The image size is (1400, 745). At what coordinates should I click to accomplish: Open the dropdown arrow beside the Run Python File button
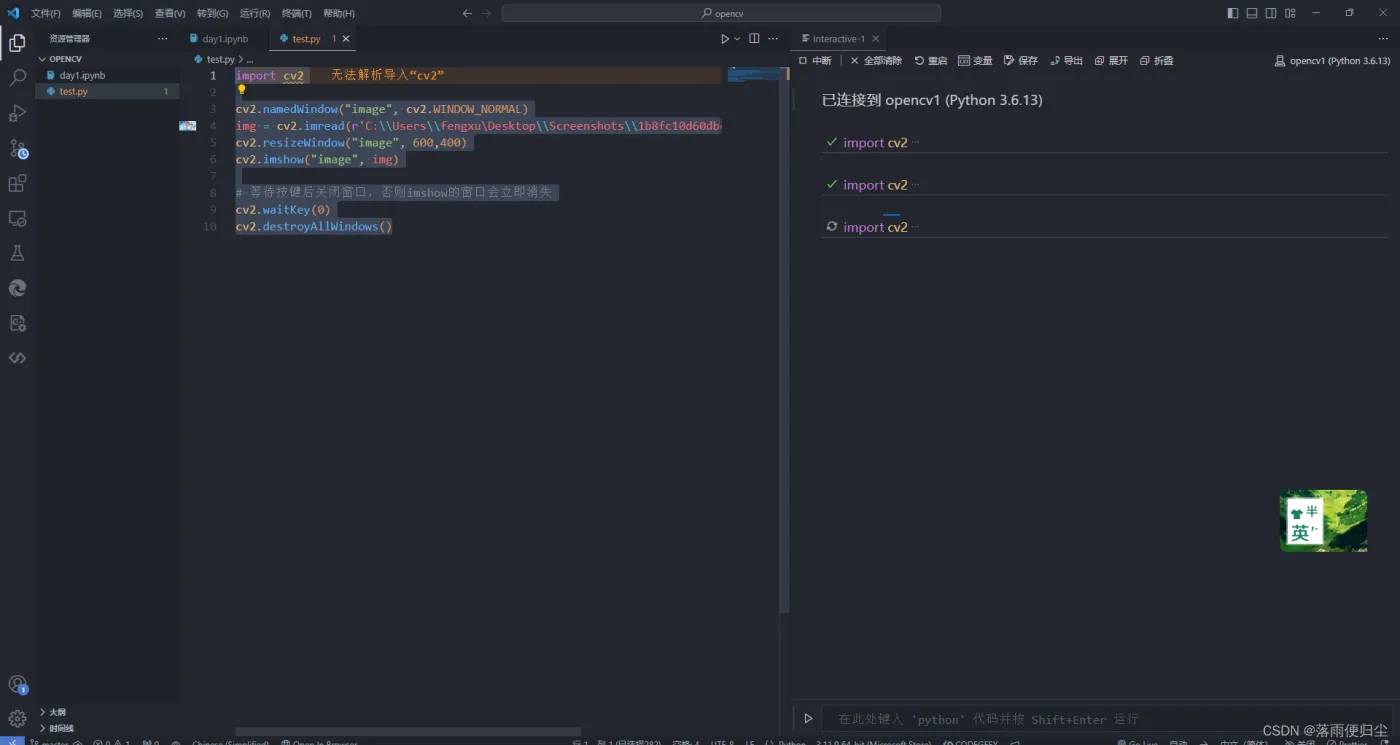click(x=738, y=39)
